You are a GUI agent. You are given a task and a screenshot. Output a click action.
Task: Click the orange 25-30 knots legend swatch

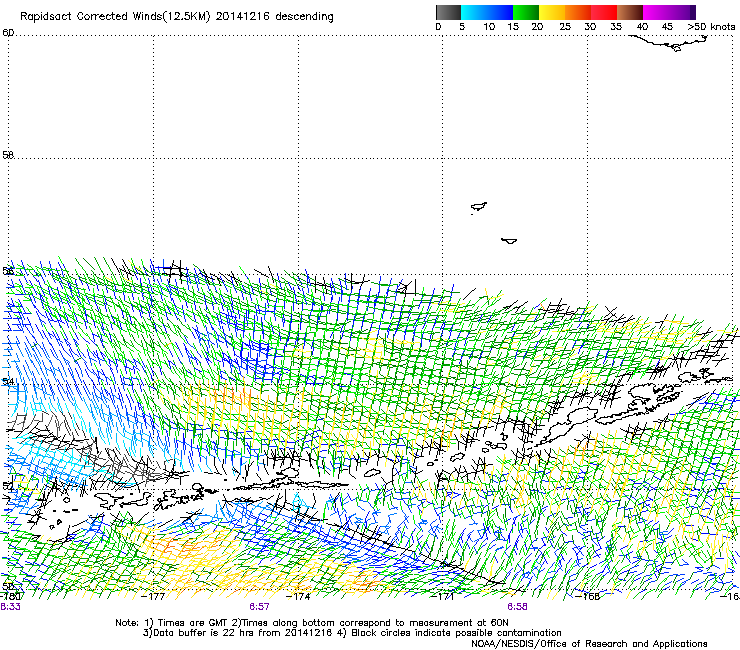(578, 12)
